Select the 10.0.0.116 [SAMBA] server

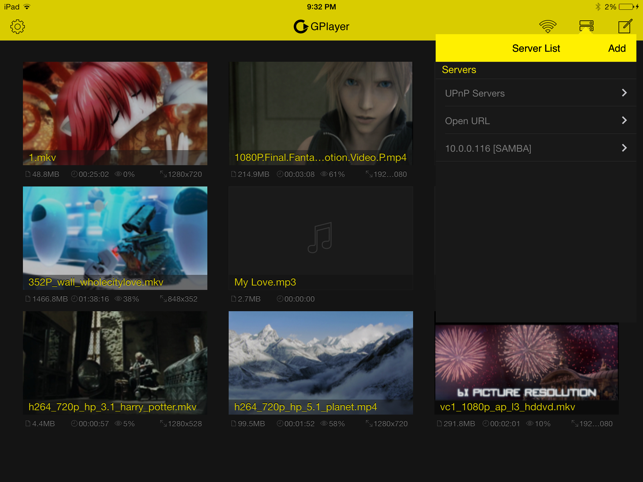(x=536, y=148)
